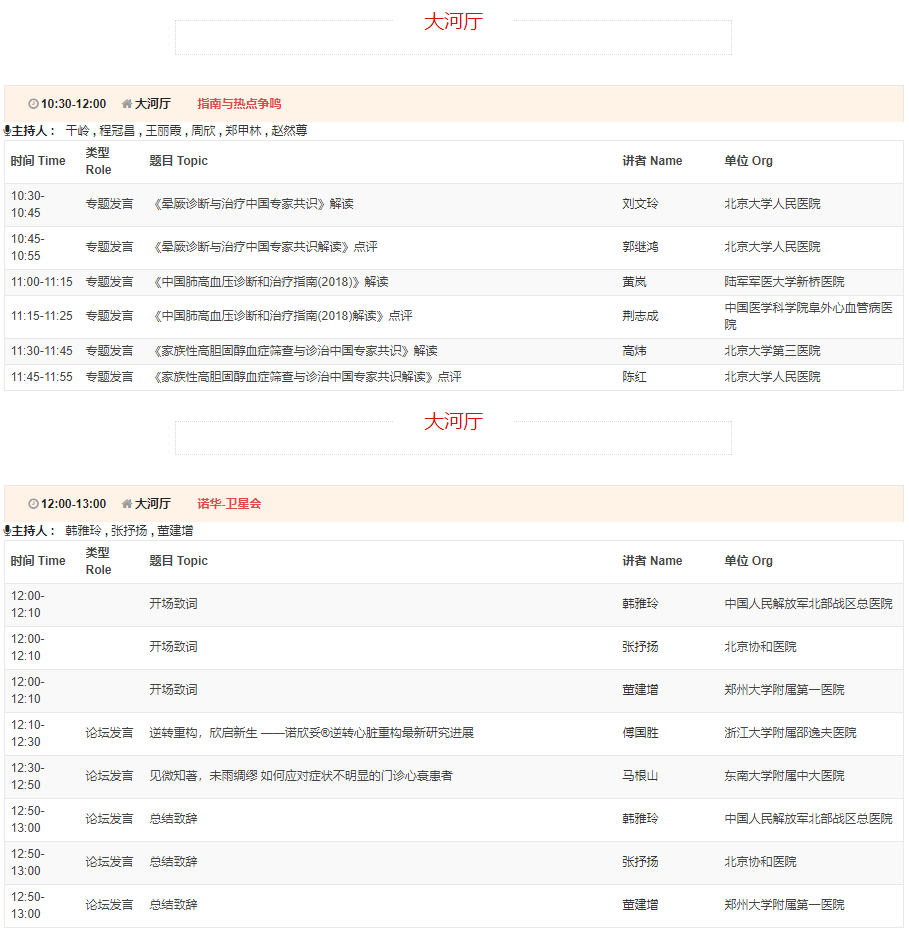
Task: Select topic 《晕厥诊断与治疗中国专家共识》解读
Action: tap(251, 204)
